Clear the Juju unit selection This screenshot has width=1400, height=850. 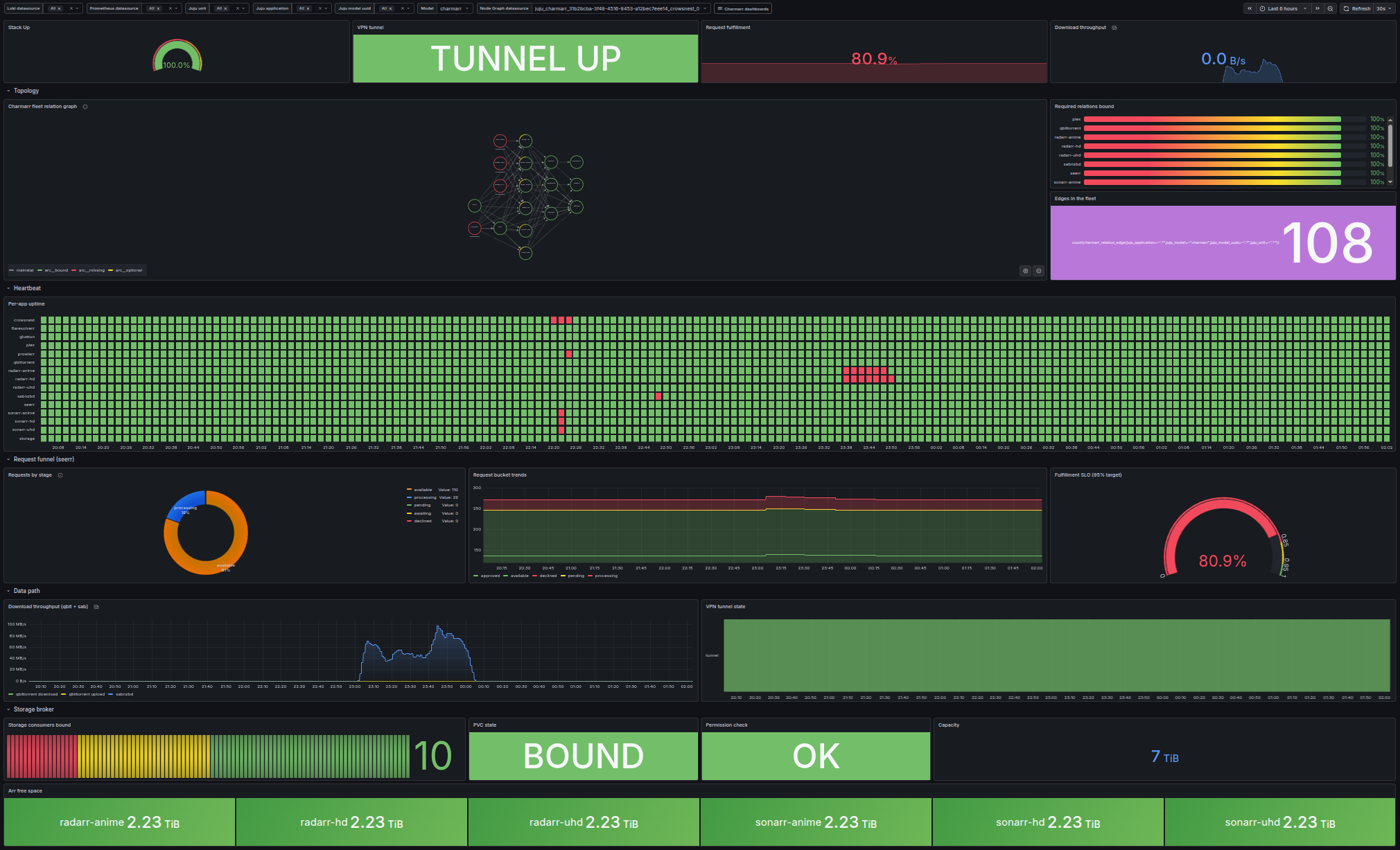[x=237, y=8]
